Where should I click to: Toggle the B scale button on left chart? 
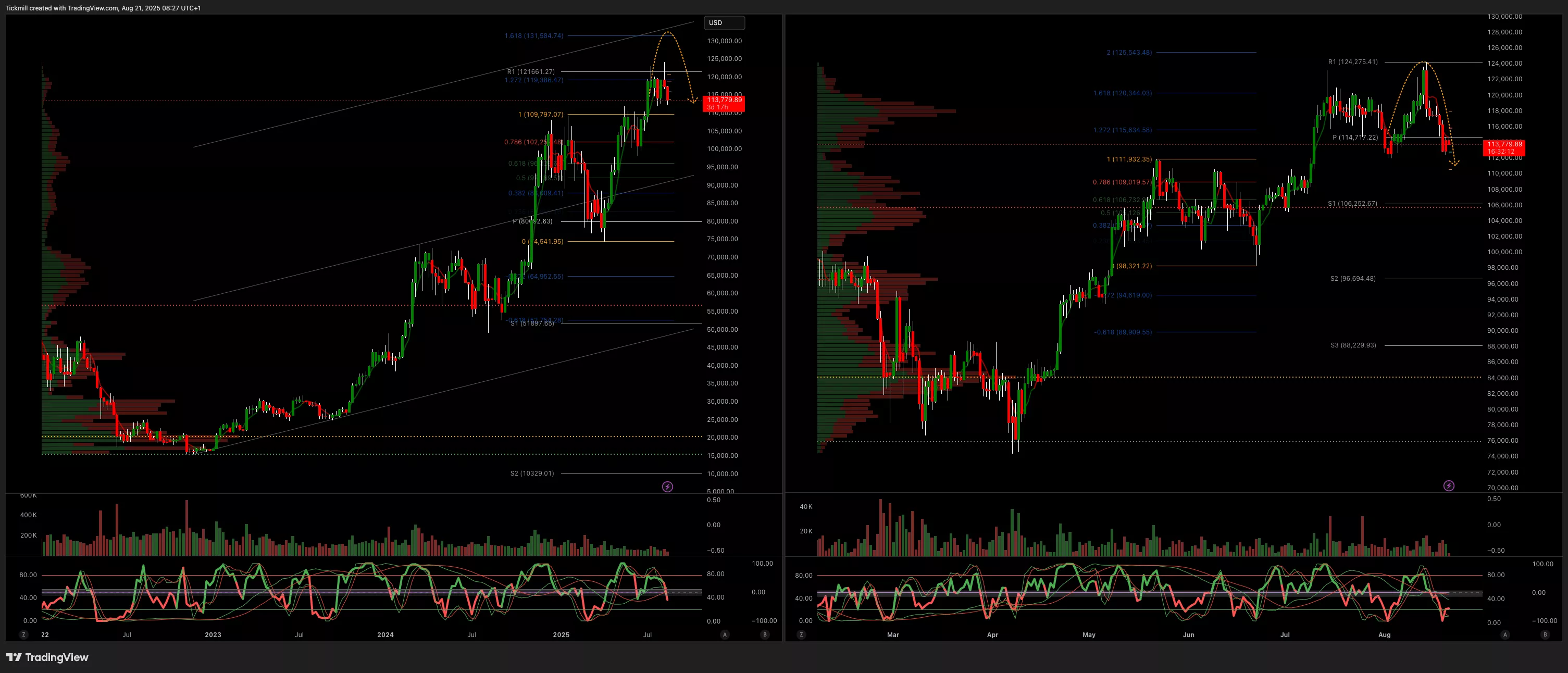pos(765,634)
